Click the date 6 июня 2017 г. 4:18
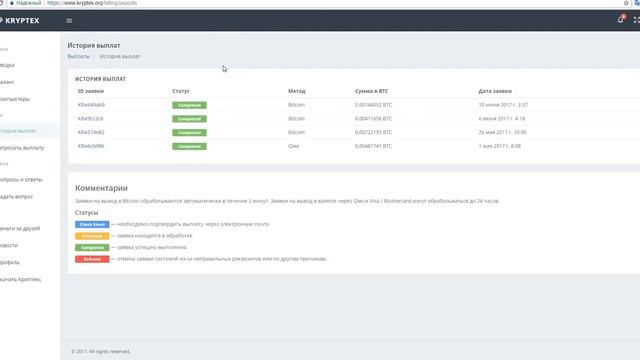 [502, 118]
